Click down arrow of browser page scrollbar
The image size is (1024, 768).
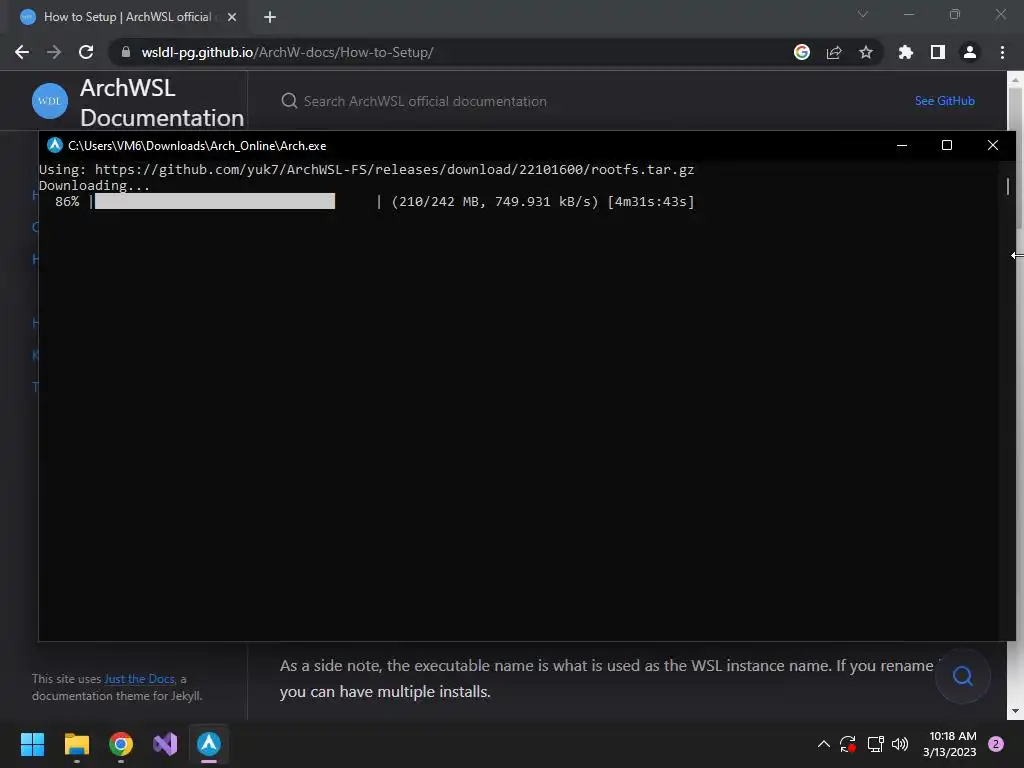tap(1015, 711)
